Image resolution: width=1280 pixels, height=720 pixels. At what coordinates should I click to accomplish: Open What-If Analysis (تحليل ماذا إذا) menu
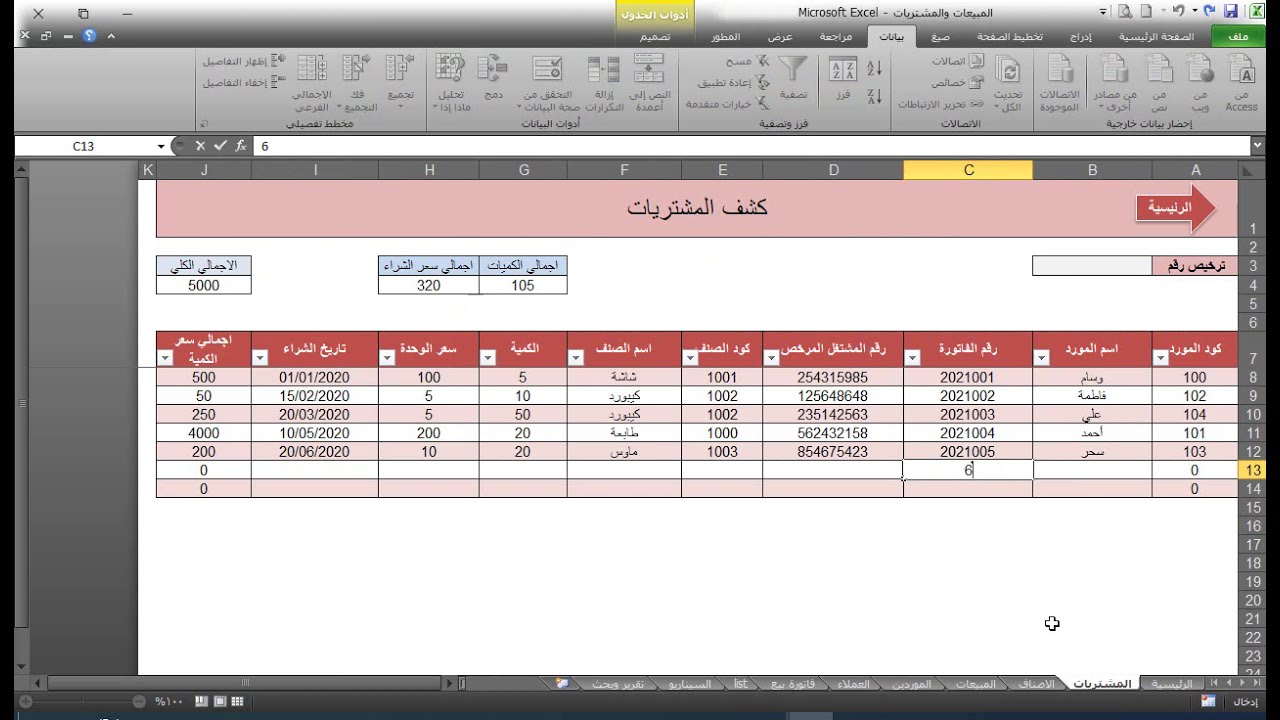point(449,83)
